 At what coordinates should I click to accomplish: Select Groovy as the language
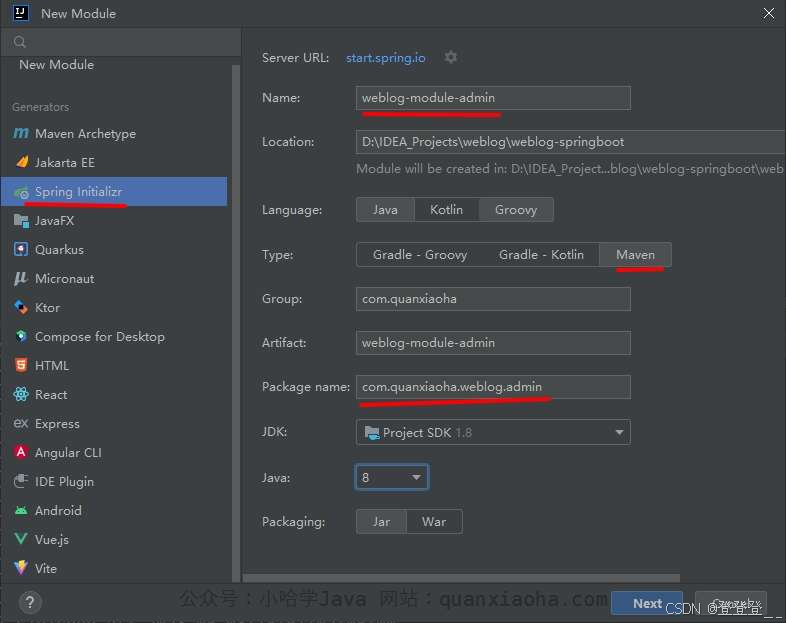tap(516, 210)
